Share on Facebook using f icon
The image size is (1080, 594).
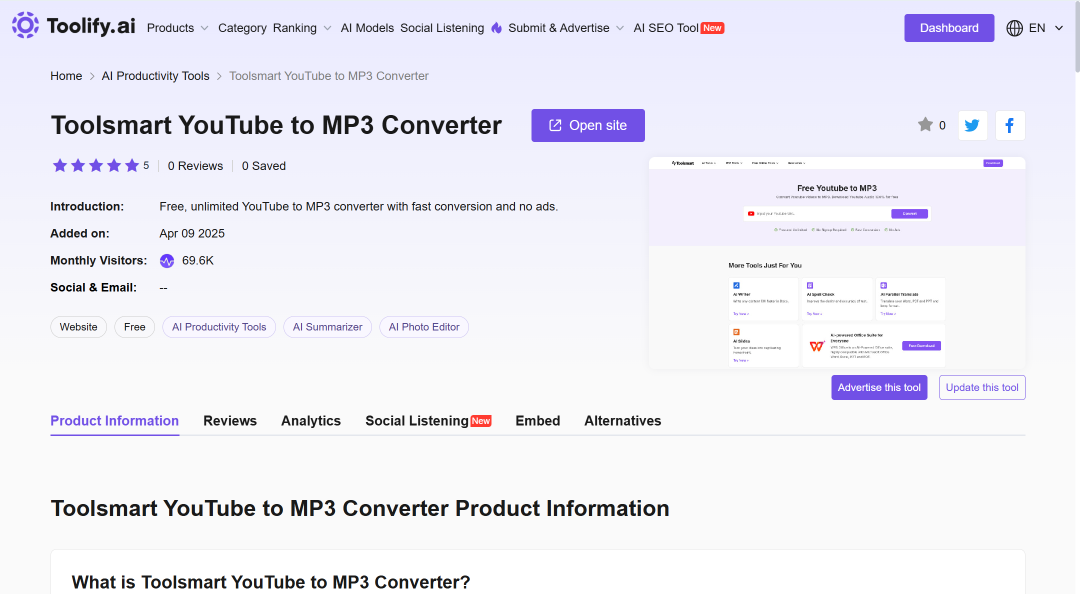point(1010,125)
